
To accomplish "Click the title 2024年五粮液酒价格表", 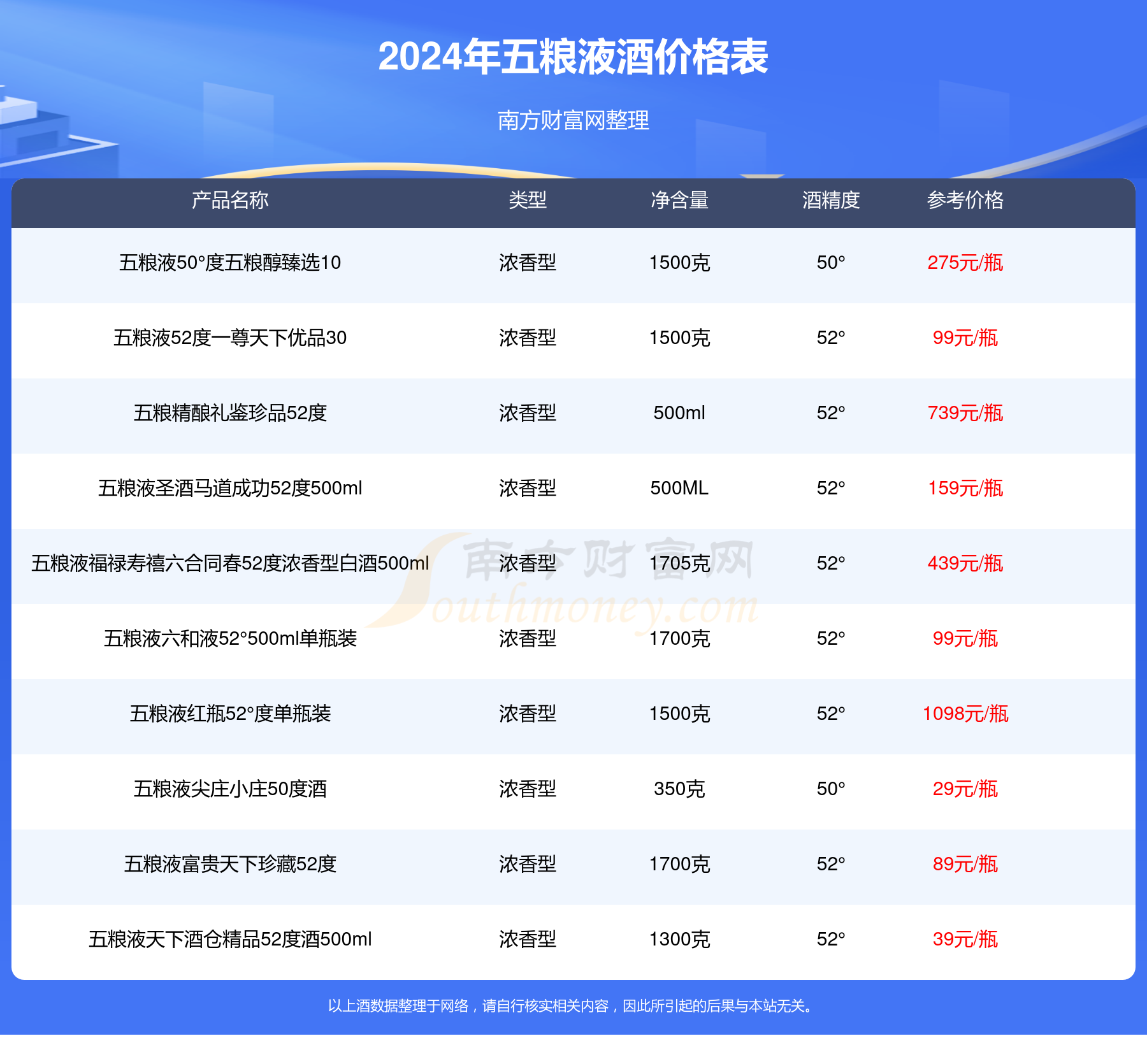I will pyautogui.click(x=573, y=57).
